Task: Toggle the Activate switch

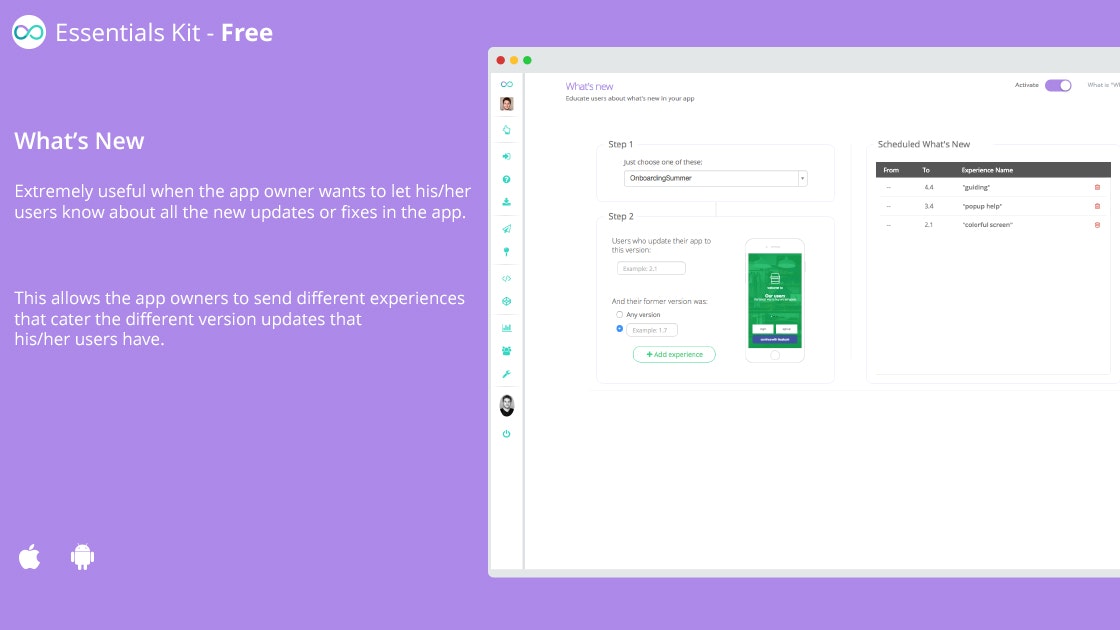Action: coord(1058,85)
